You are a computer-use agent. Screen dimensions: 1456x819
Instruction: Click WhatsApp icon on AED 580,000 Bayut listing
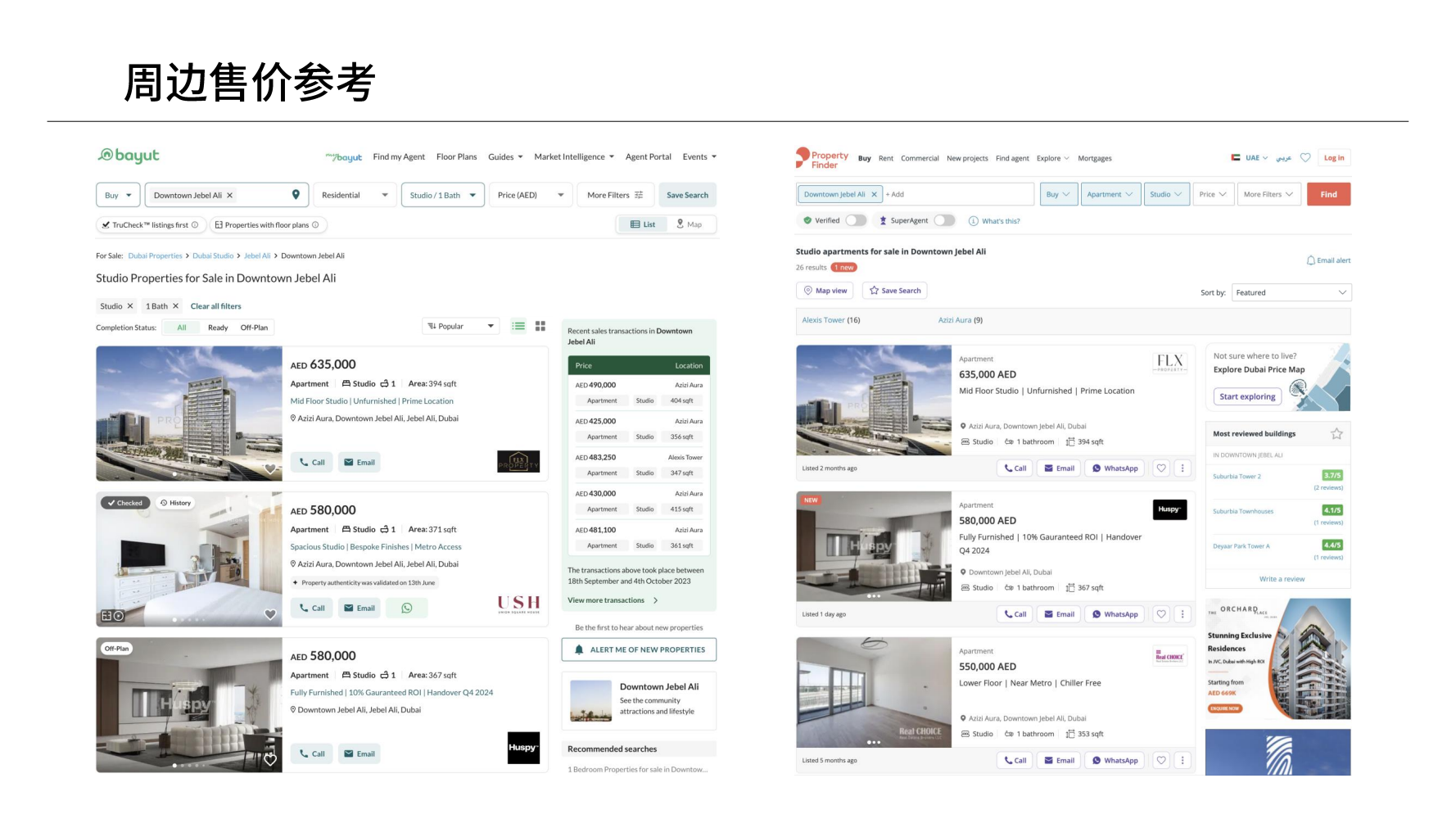pos(407,608)
